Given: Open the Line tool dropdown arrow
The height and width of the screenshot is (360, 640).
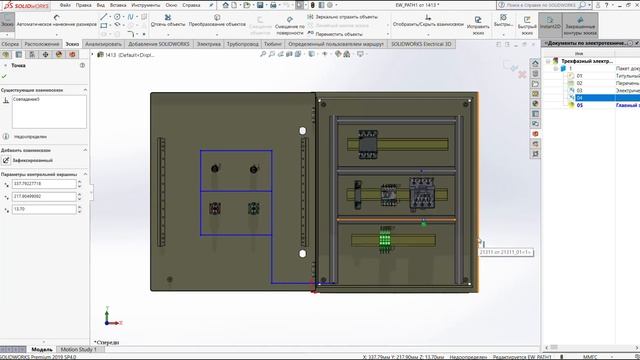Looking at the screenshot, I should click(x=110, y=17).
